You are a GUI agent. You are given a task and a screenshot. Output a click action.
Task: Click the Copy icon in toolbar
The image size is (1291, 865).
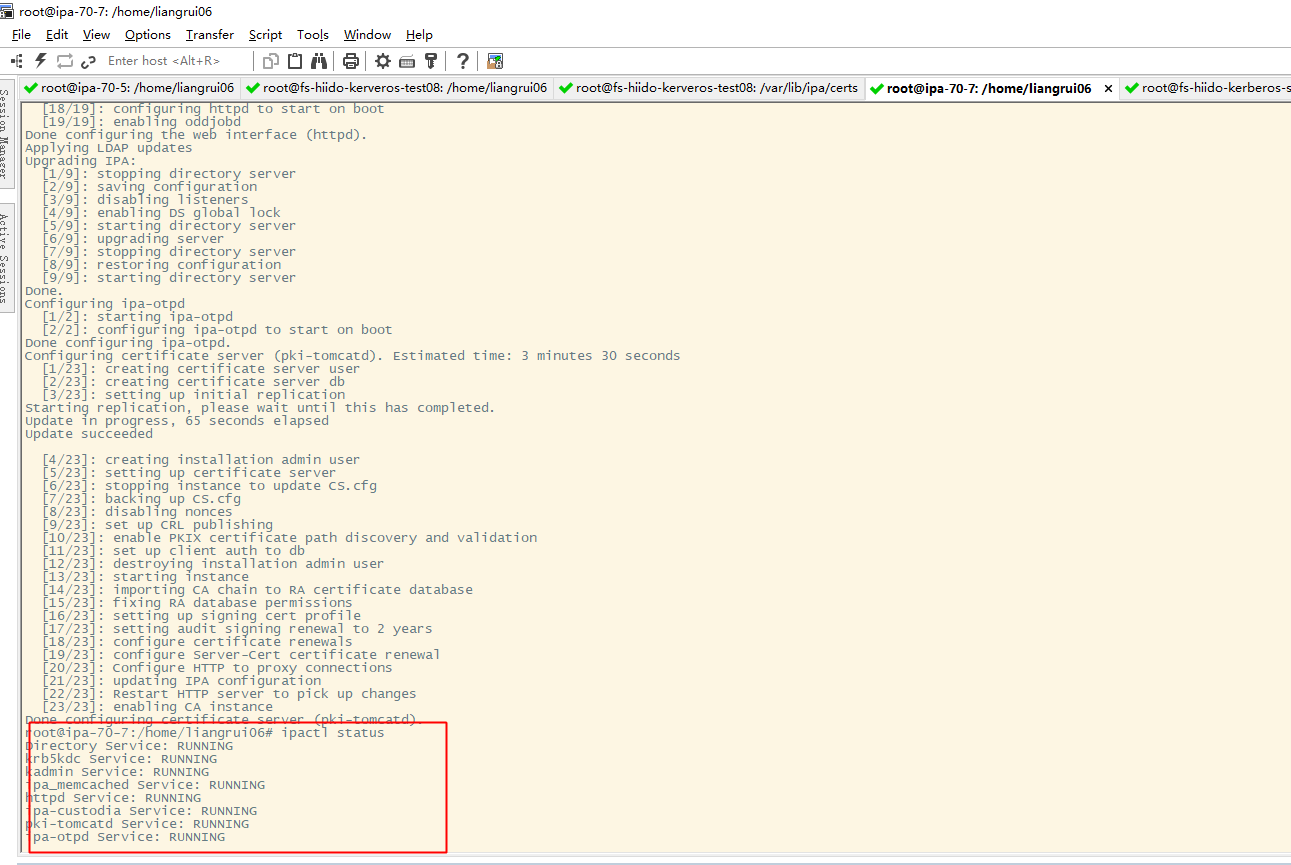(x=272, y=61)
